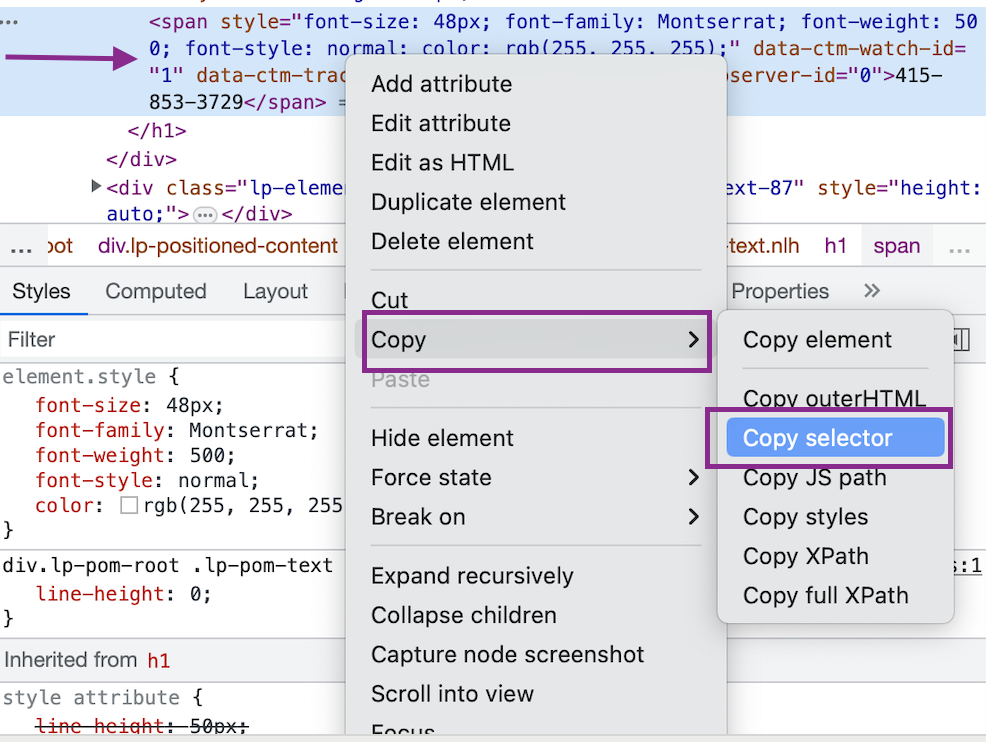Choose Delete element menu entry
This screenshot has height=742, width=986.
click(452, 241)
